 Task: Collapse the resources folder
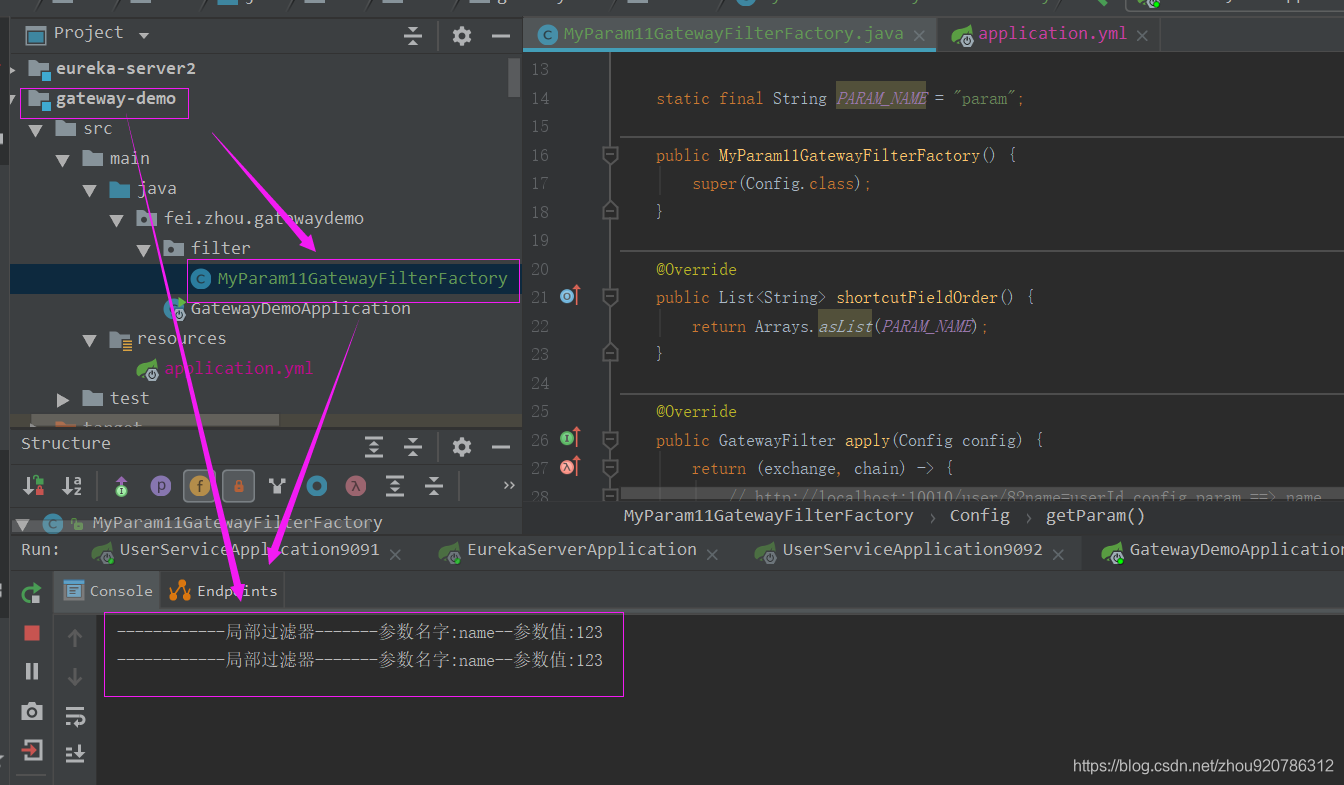(90, 340)
